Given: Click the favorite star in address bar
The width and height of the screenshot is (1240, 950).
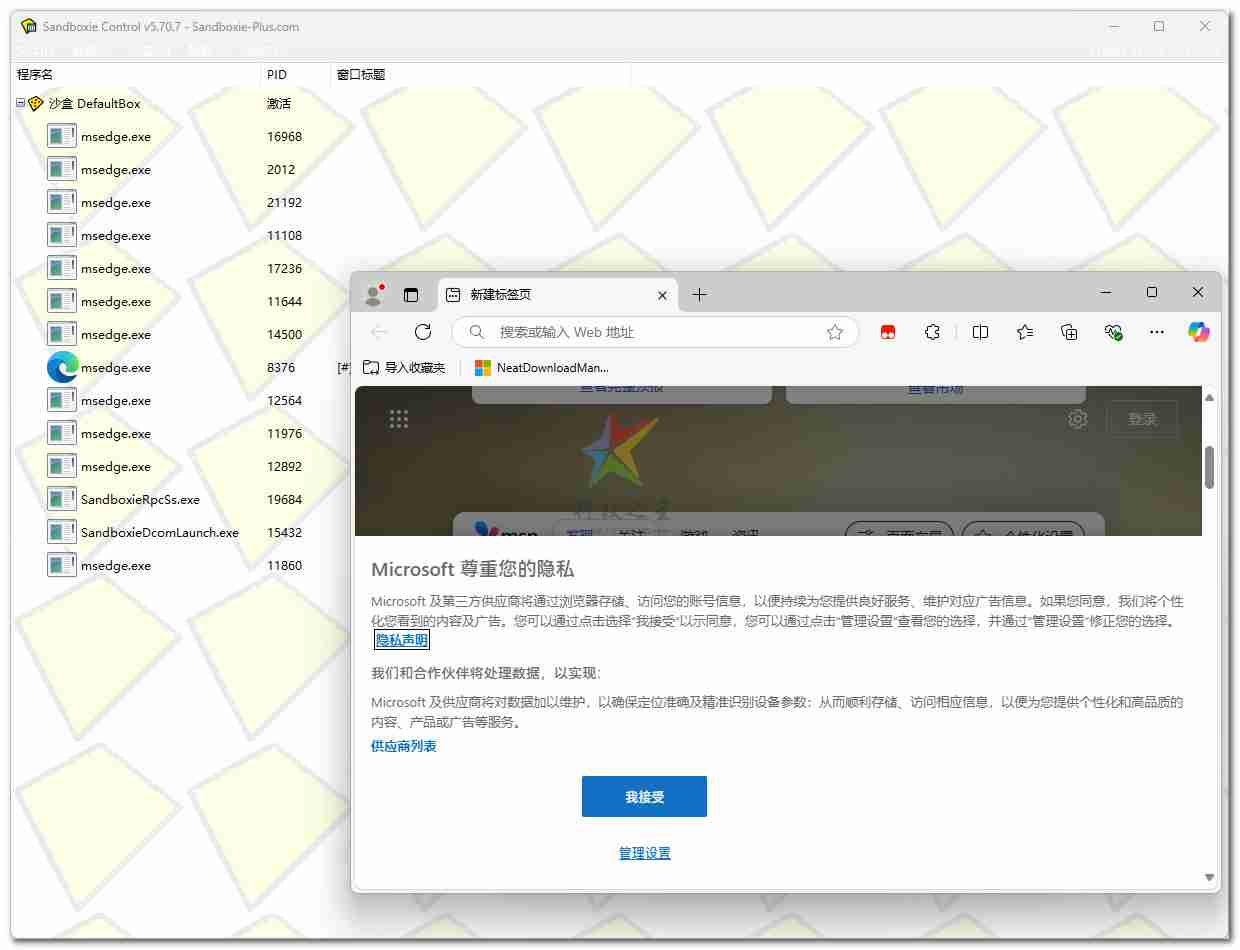Looking at the screenshot, I should pyautogui.click(x=835, y=332).
